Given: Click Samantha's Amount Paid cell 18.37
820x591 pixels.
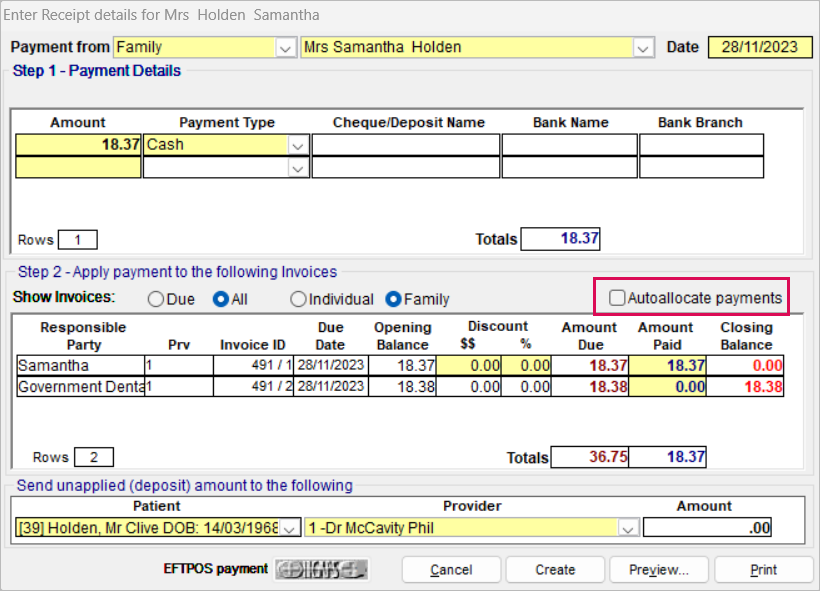Looking at the screenshot, I should [667, 365].
